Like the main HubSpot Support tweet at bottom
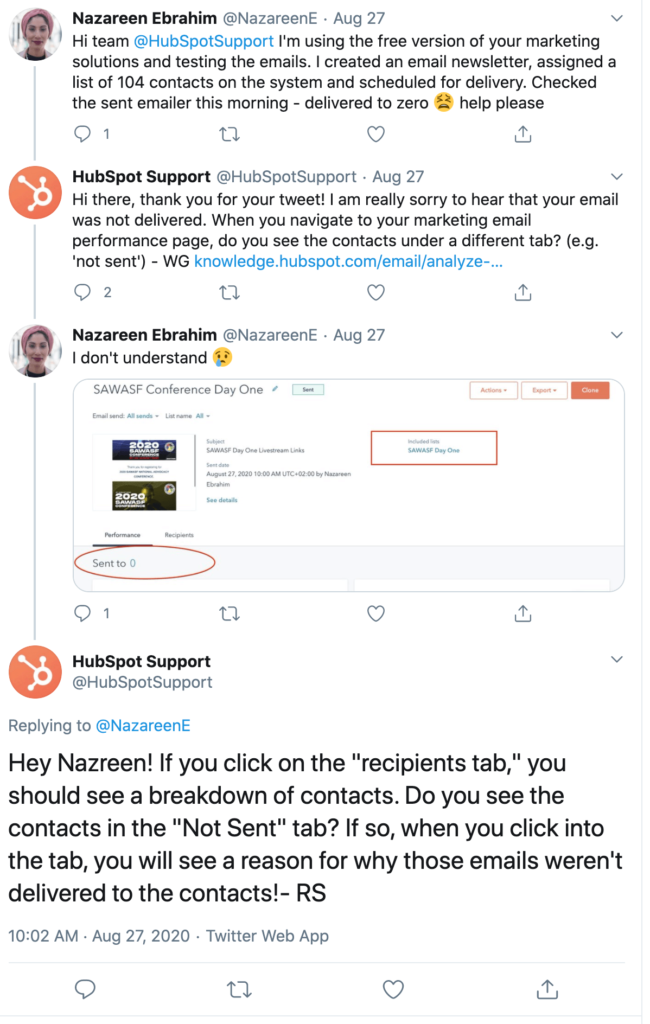The image size is (650, 1024). [x=394, y=989]
